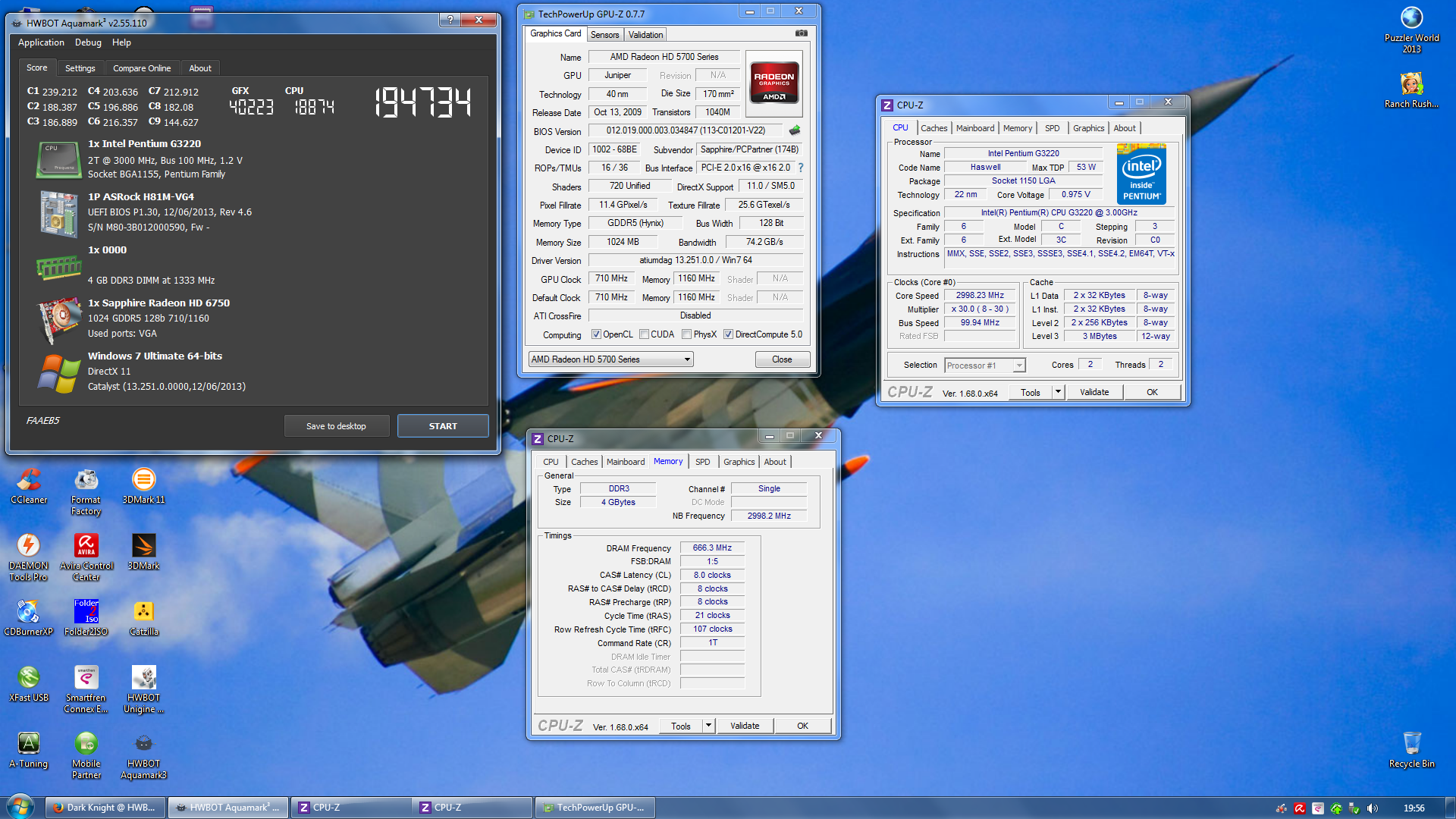Switch to Sensors tab in GPU-Z

[x=604, y=35]
